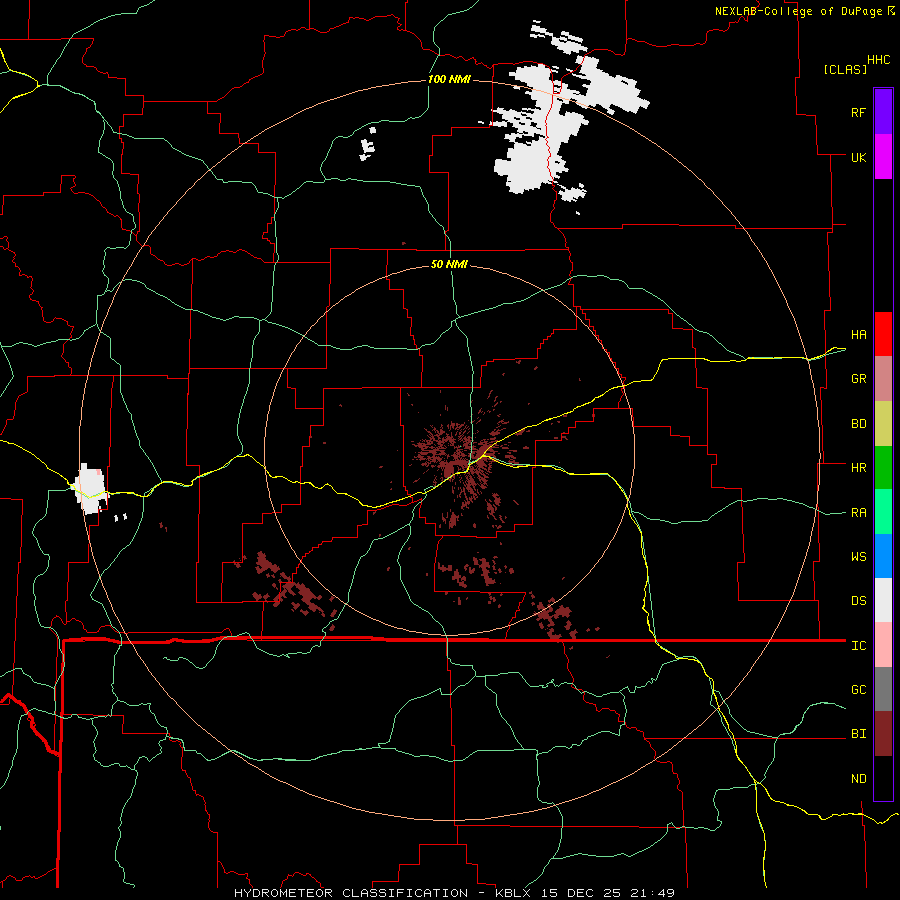Click the RA legend label
This screenshot has width=900, height=900.
pos(858,513)
